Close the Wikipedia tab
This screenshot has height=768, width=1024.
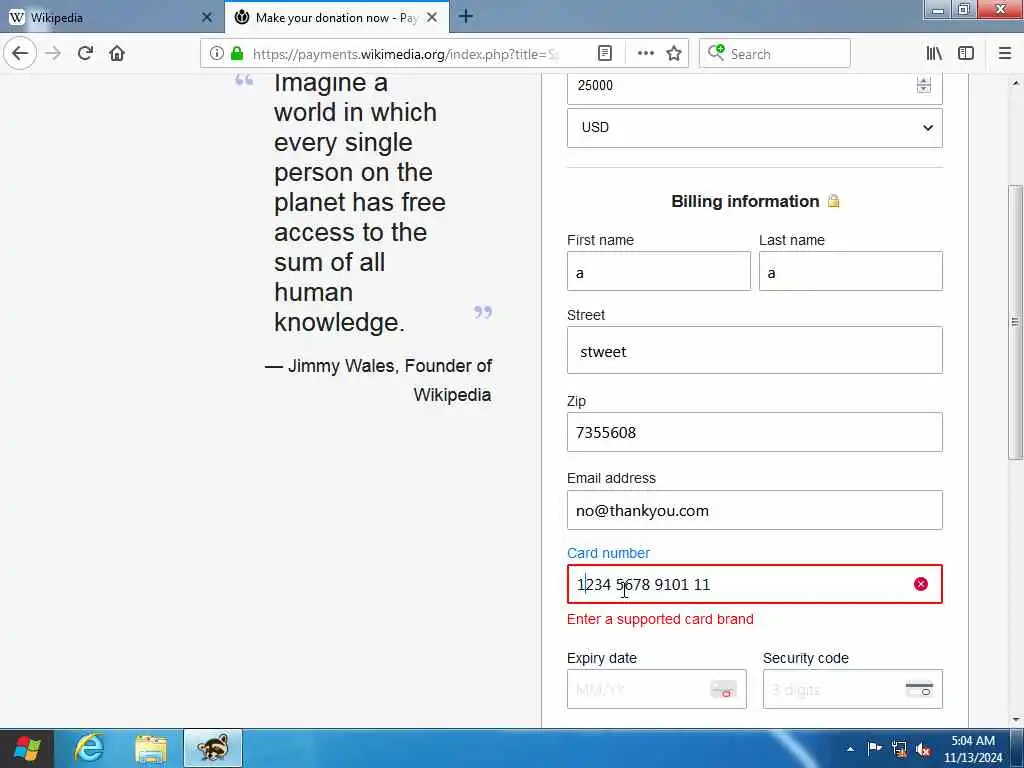click(207, 18)
